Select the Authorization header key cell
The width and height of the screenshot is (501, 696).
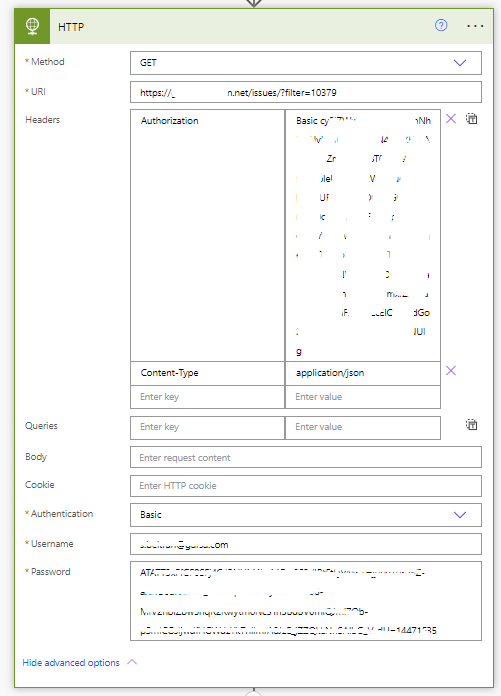pos(207,235)
